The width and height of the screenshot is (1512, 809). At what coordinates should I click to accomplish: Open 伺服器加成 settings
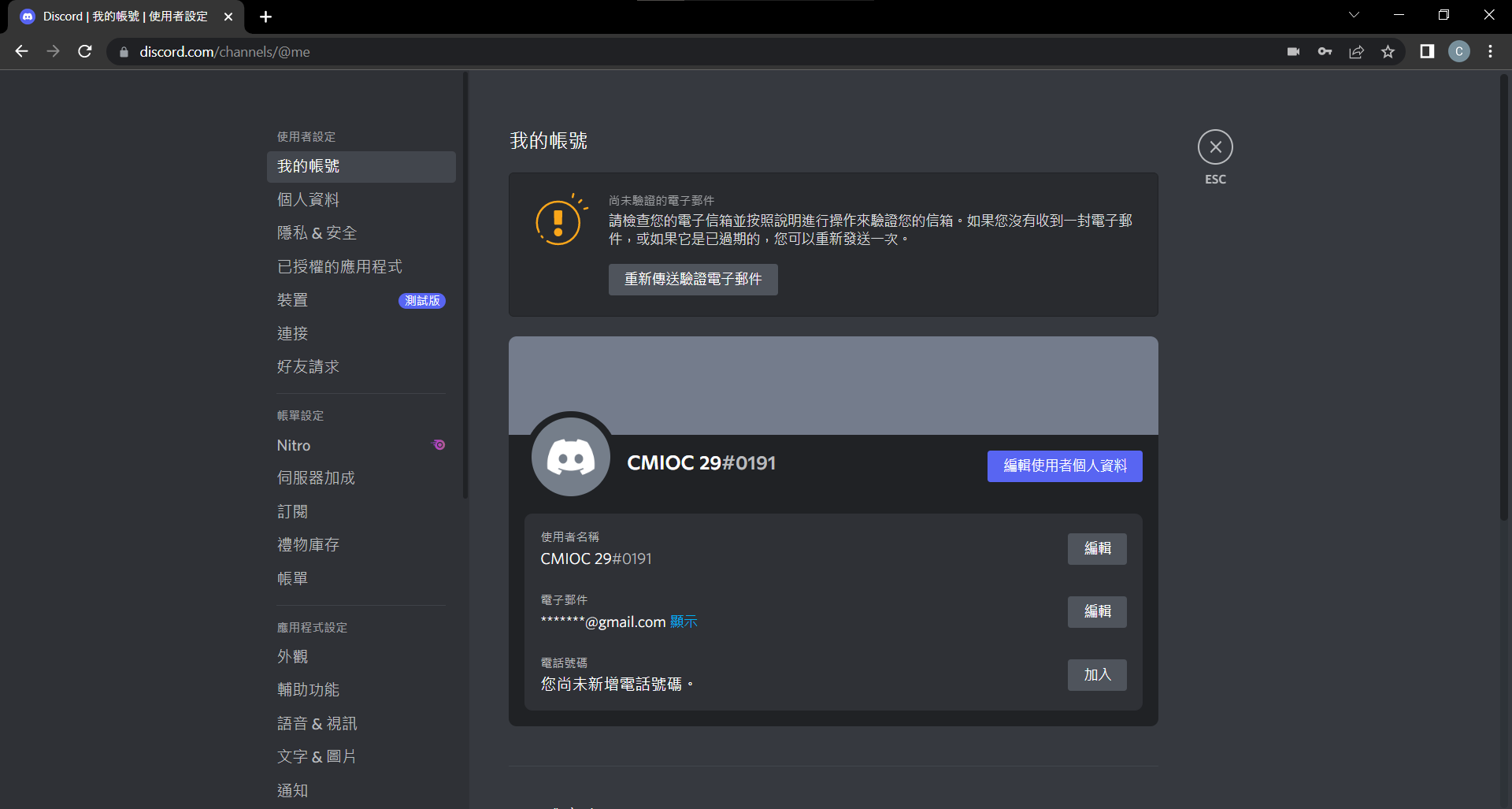tap(361, 478)
